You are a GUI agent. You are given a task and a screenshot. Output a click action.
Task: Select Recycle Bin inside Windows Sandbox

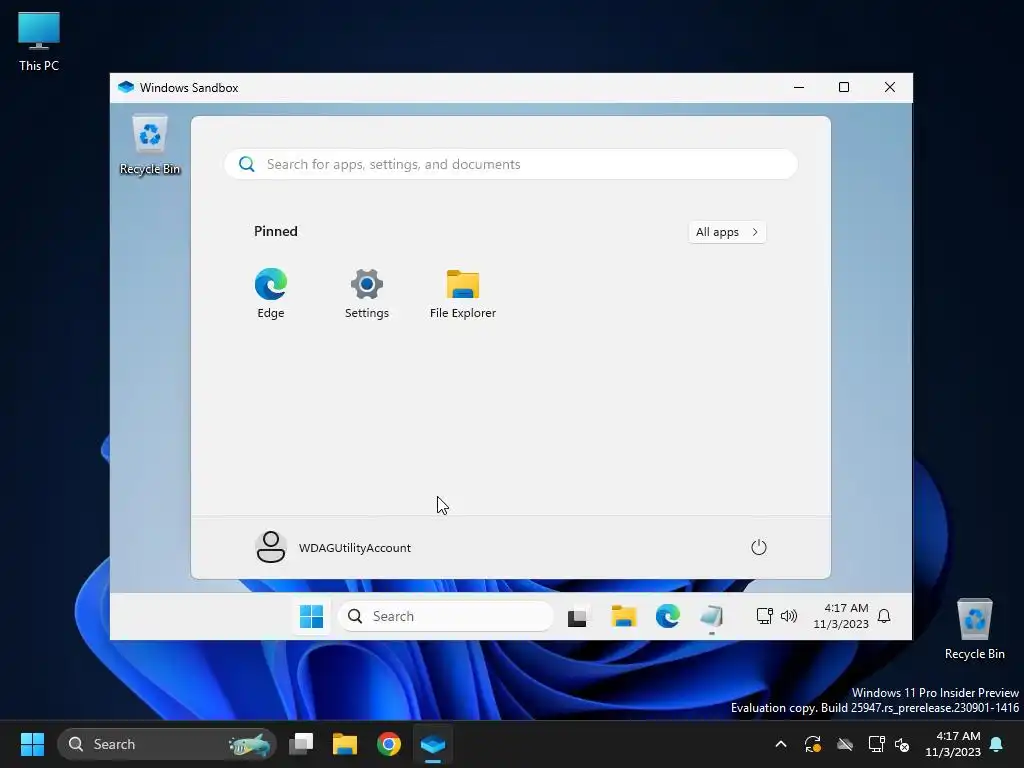150,145
